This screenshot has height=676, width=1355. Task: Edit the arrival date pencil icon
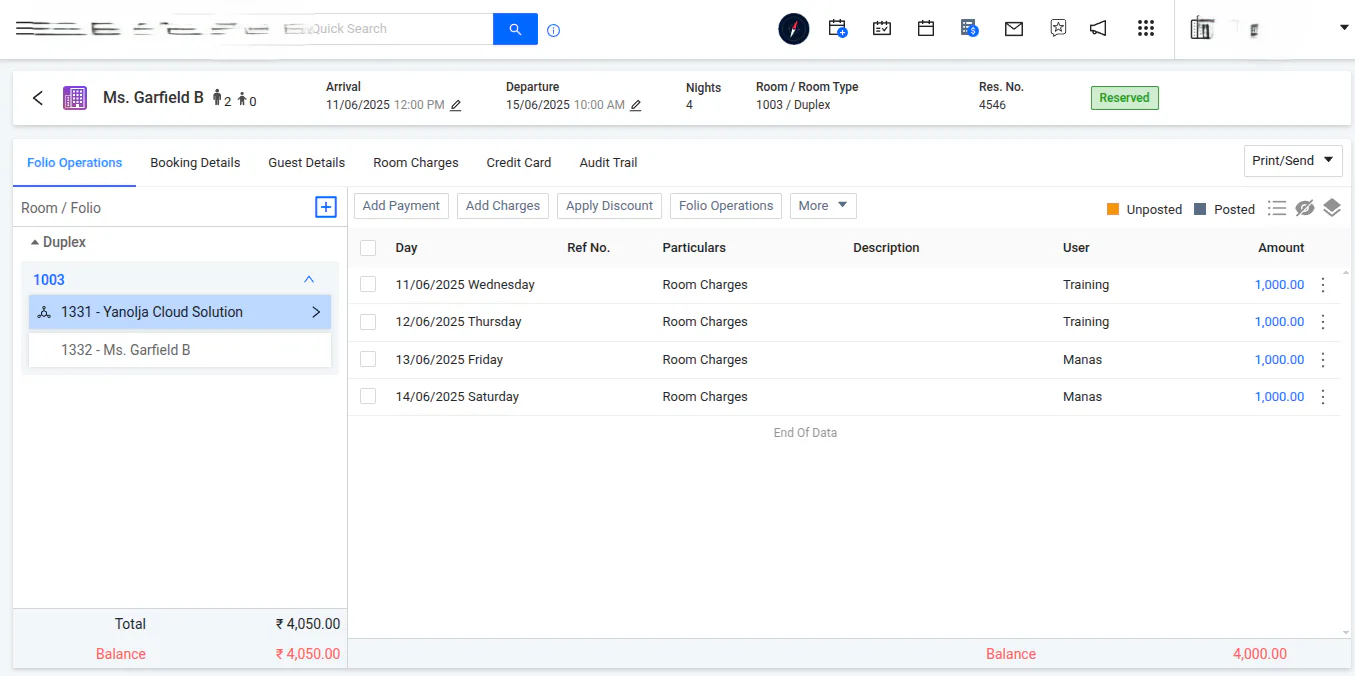pos(456,105)
